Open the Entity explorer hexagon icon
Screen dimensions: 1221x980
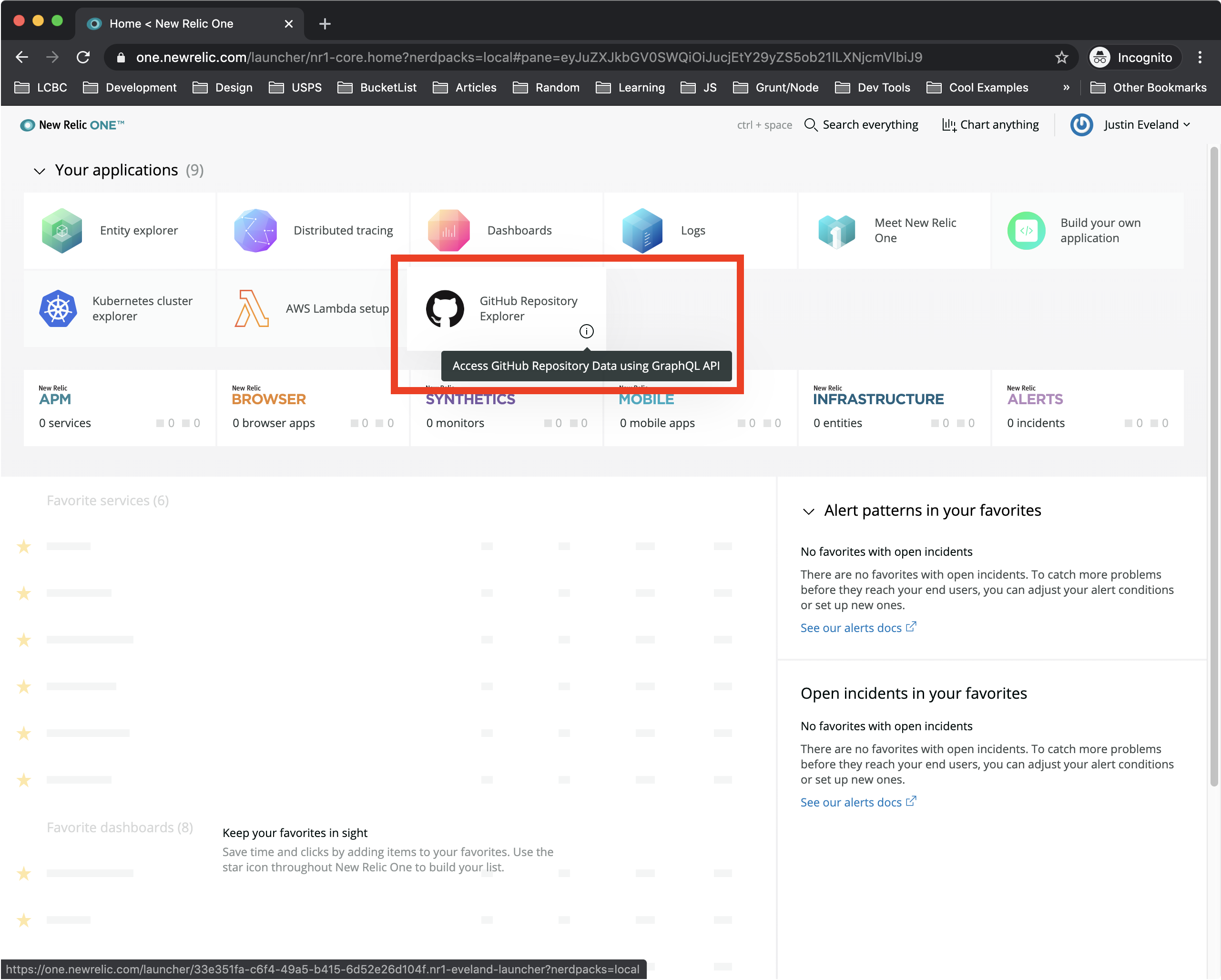coord(62,231)
